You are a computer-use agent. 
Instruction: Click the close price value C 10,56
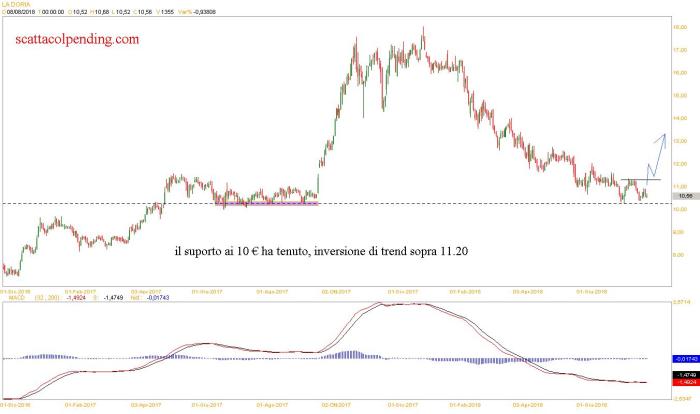click(143, 12)
